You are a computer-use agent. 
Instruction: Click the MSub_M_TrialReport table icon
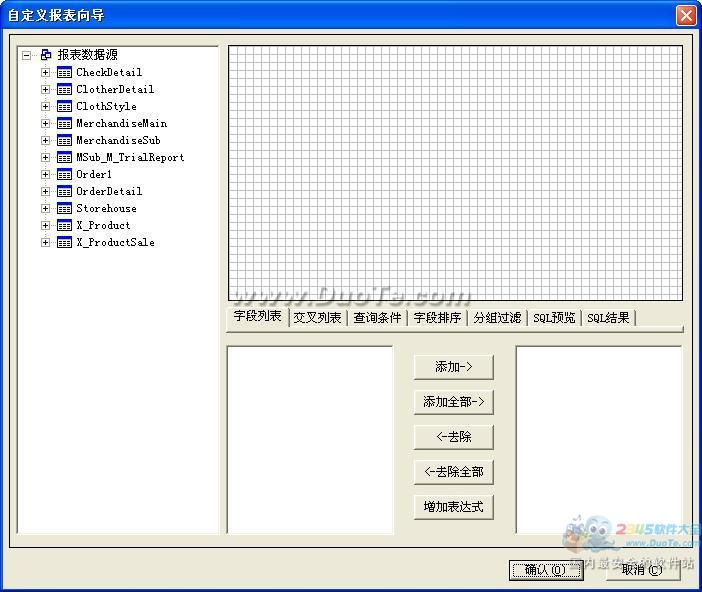click(64, 157)
